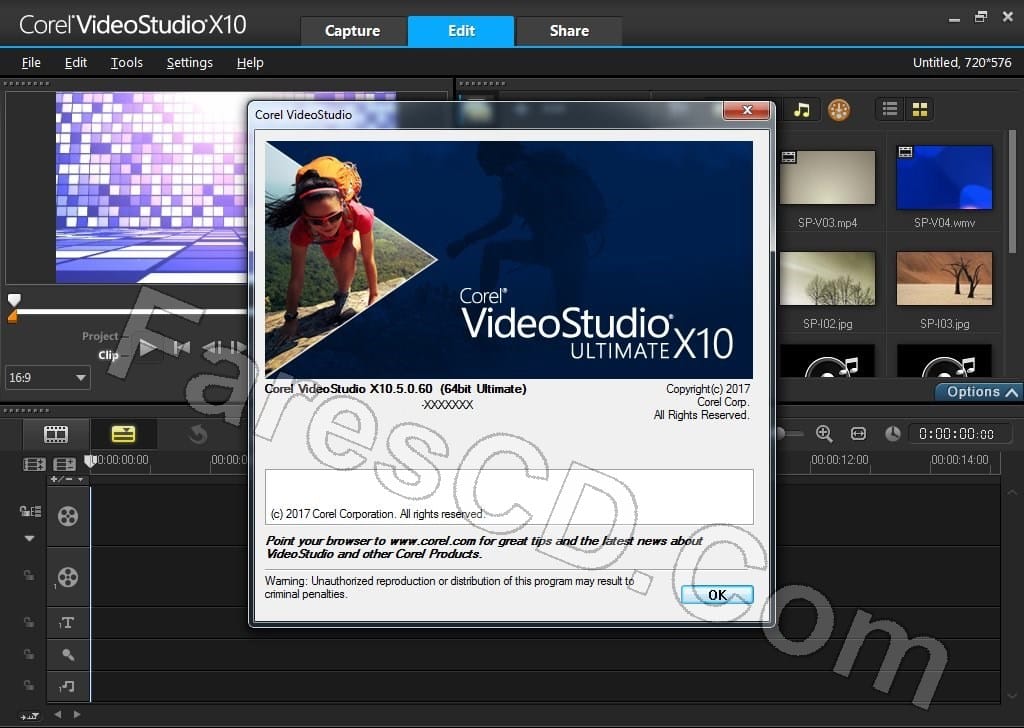1024x728 pixels.
Task: Open the File menu
Action: 31,63
